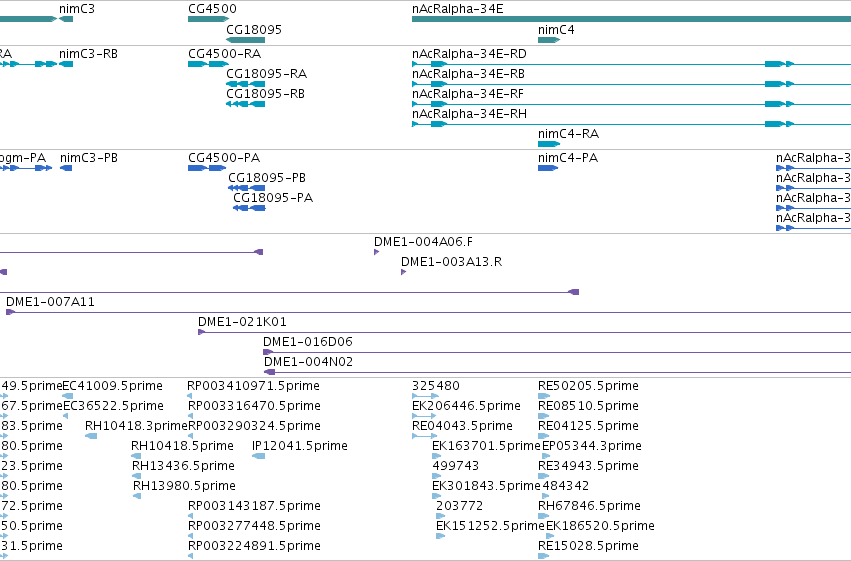This screenshot has height=561, width=851.
Task: Click the nimC4-RA transcript glyph
Action: [549, 144]
